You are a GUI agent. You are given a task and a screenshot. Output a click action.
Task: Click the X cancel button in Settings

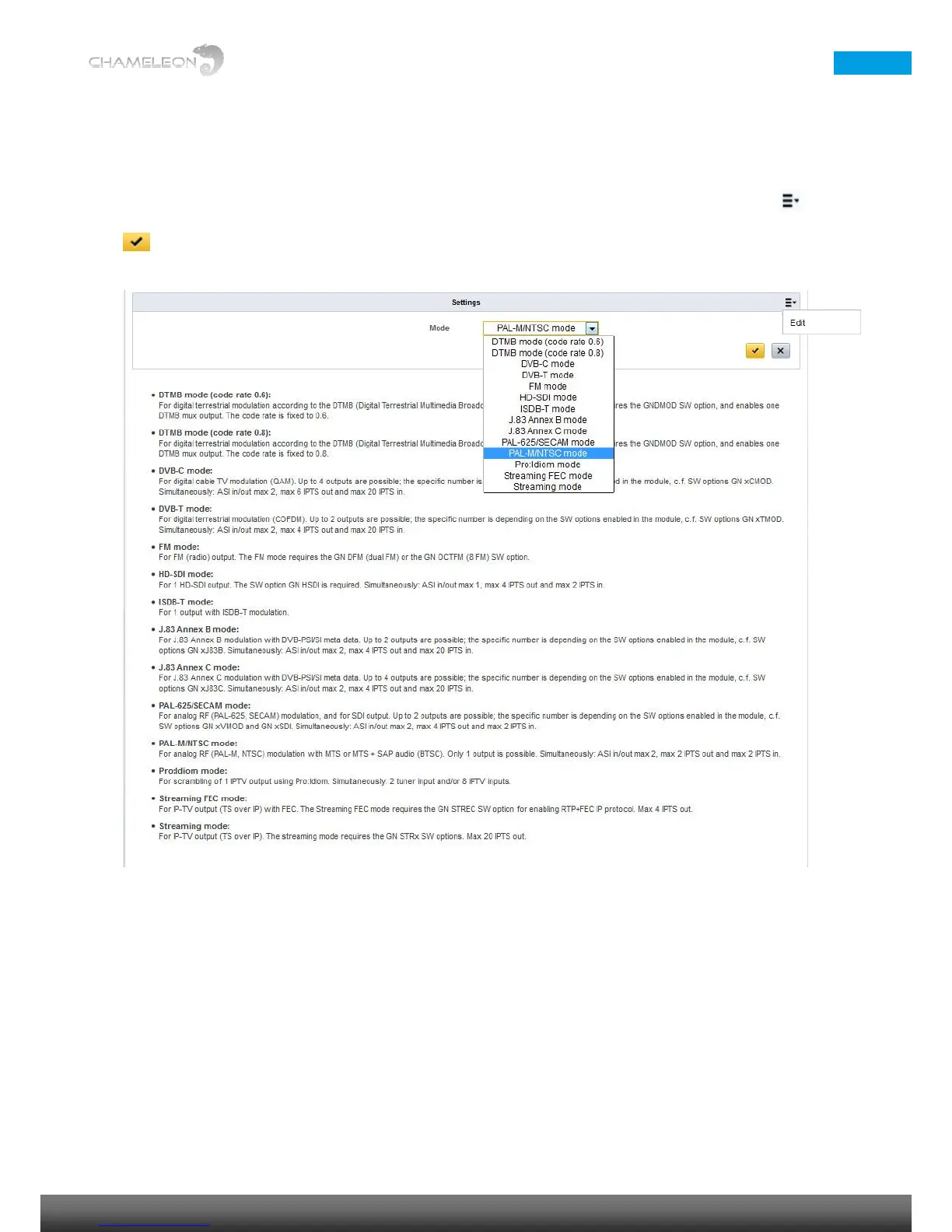coord(781,351)
